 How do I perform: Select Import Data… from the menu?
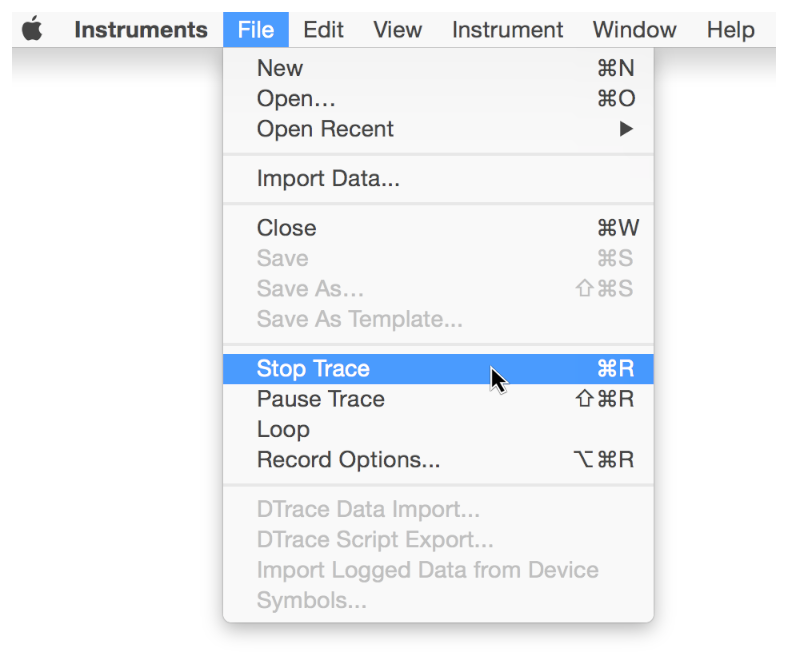click(328, 179)
